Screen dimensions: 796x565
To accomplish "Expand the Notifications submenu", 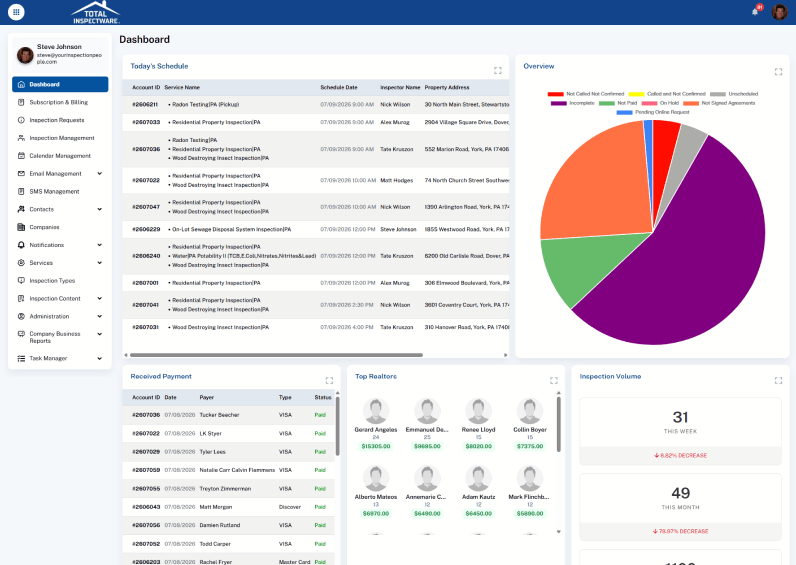I will click(100, 245).
